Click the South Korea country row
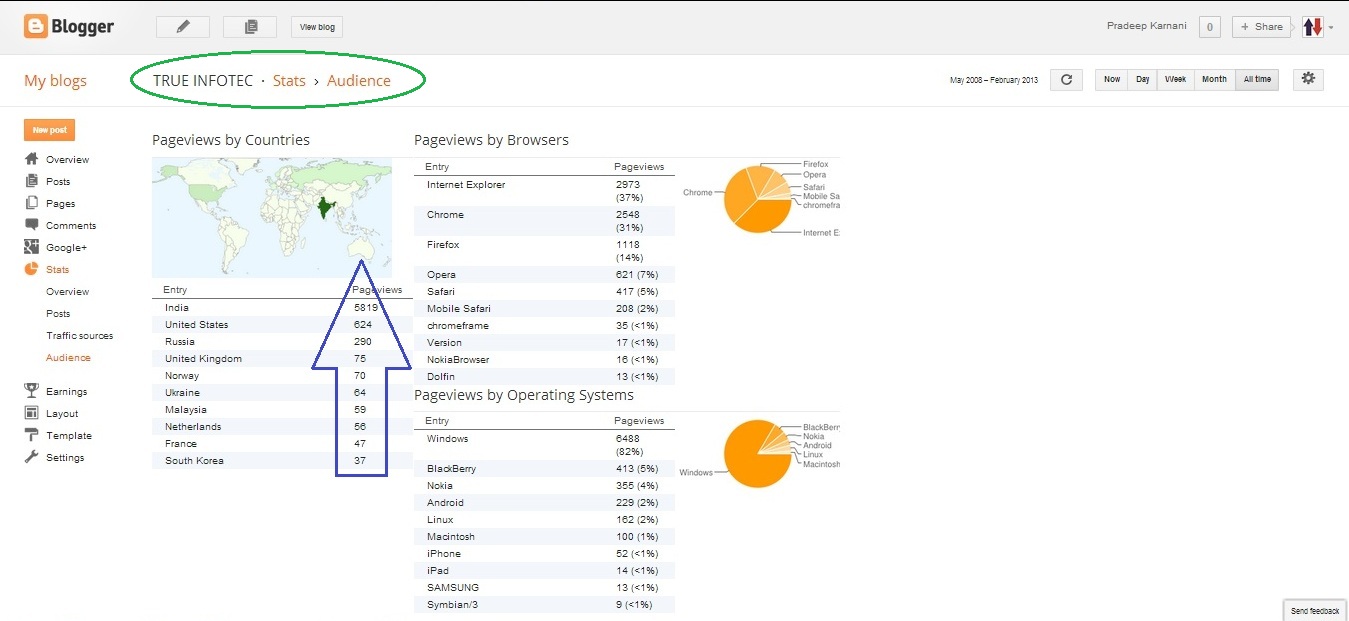This screenshot has height=621, width=1349. pos(282,461)
